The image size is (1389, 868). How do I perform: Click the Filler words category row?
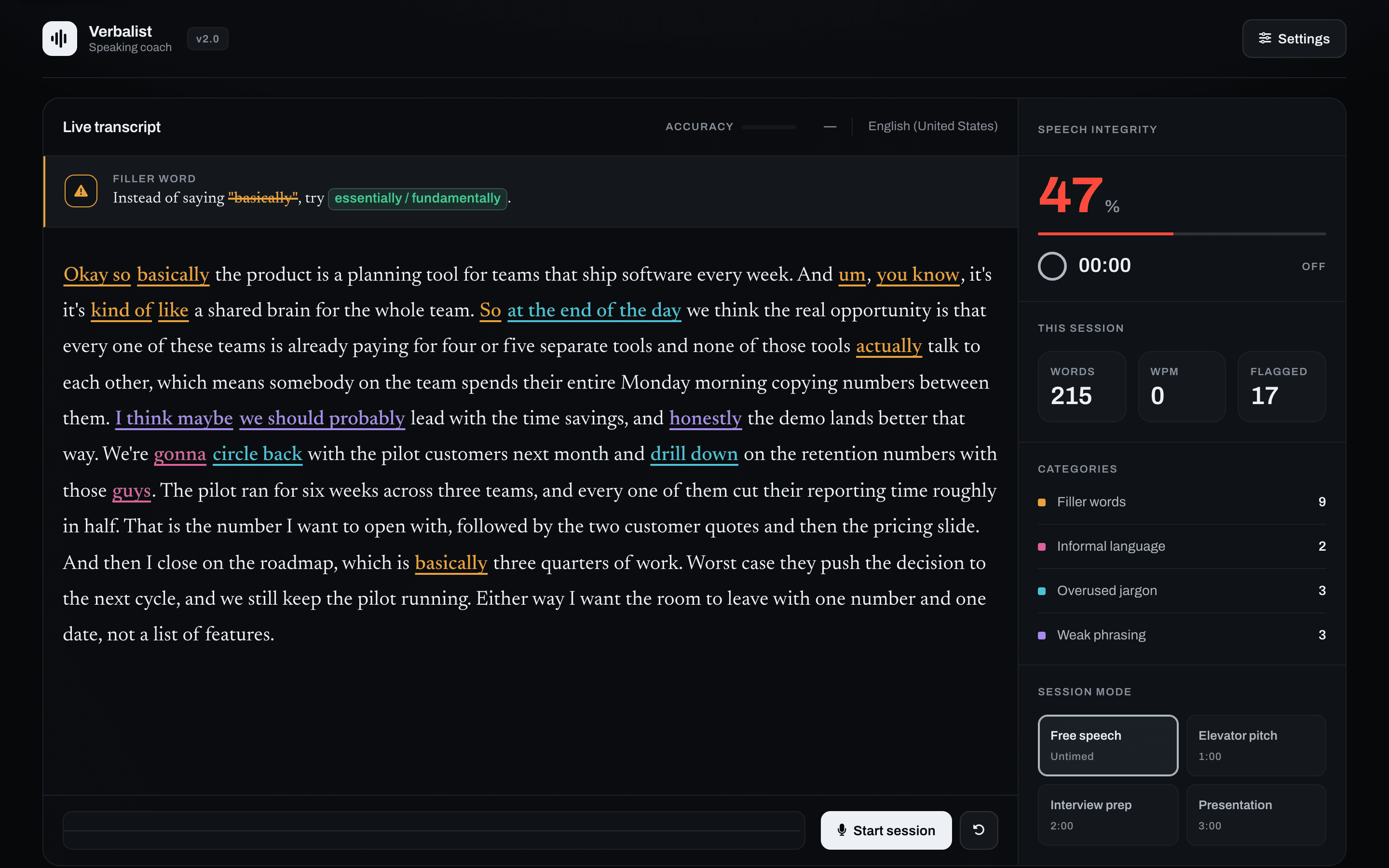point(1182,502)
